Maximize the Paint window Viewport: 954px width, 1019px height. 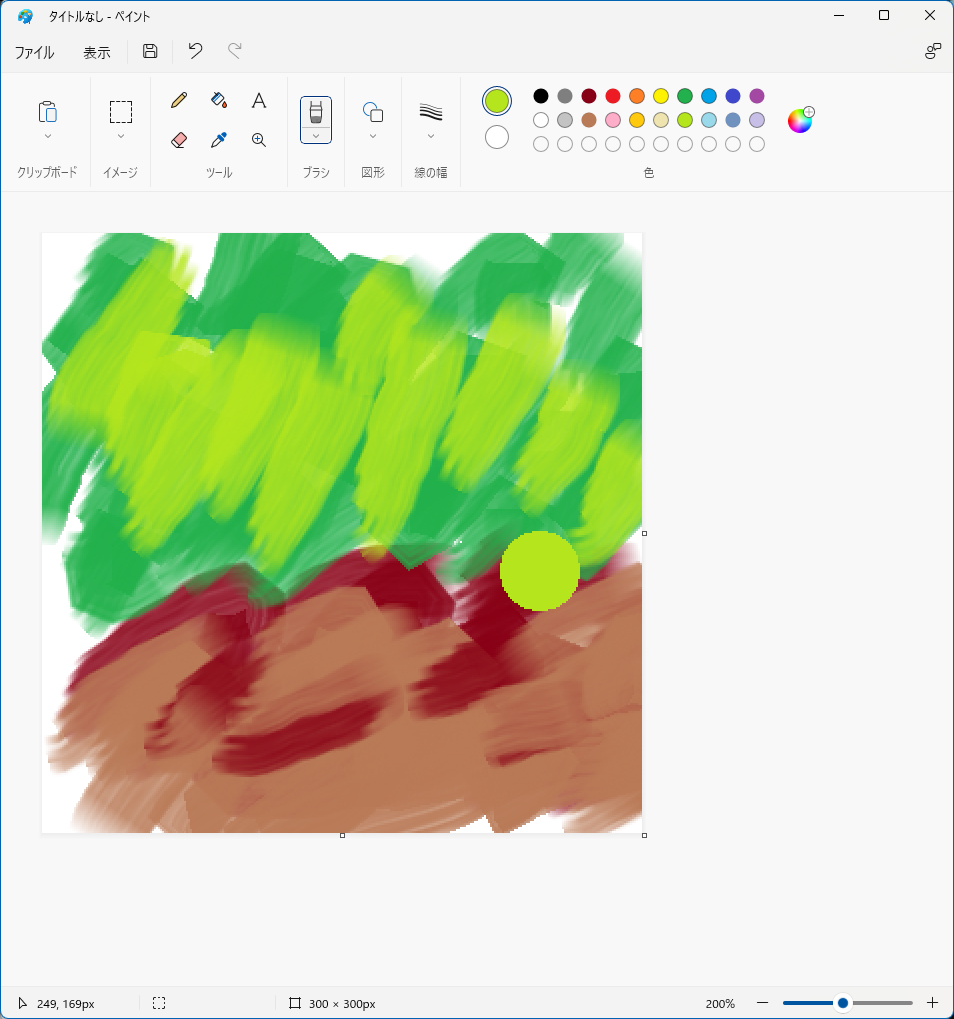(884, 16)
